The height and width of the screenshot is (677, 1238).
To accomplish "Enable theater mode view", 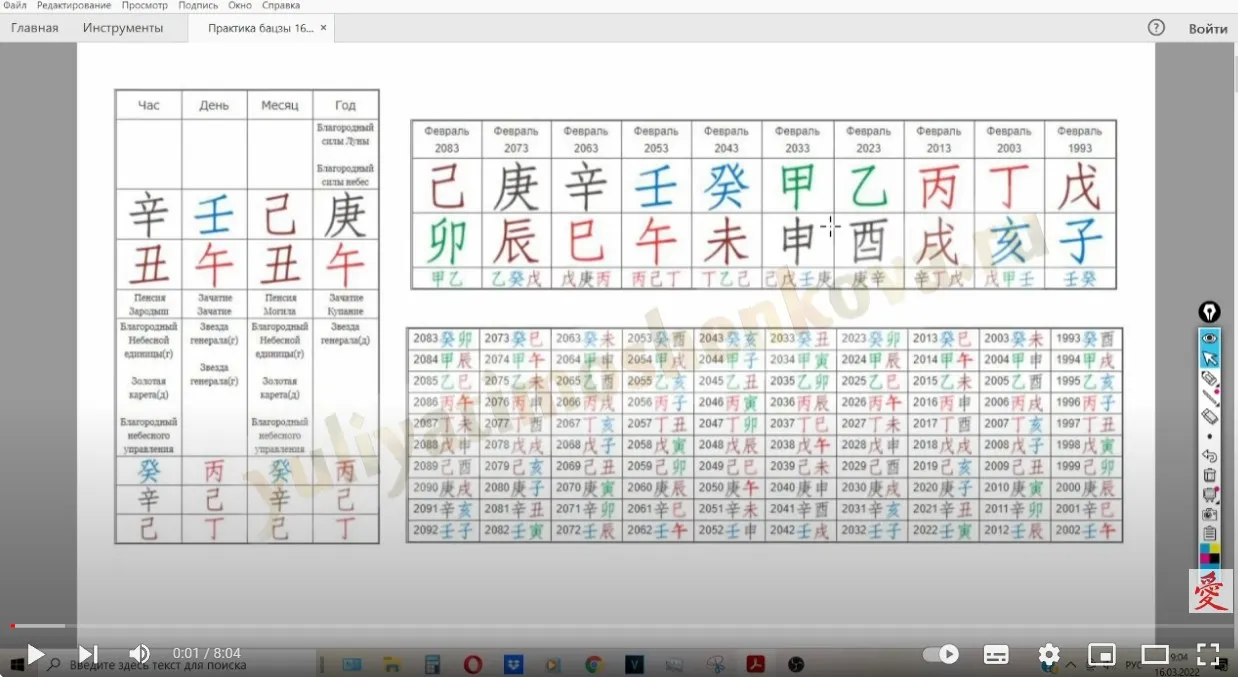I will tap(1155, 654).
